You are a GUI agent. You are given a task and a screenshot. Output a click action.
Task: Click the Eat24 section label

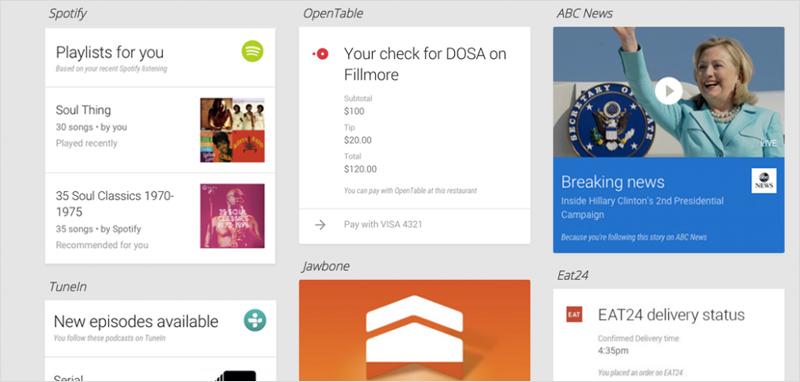click(x=572, y=275)
